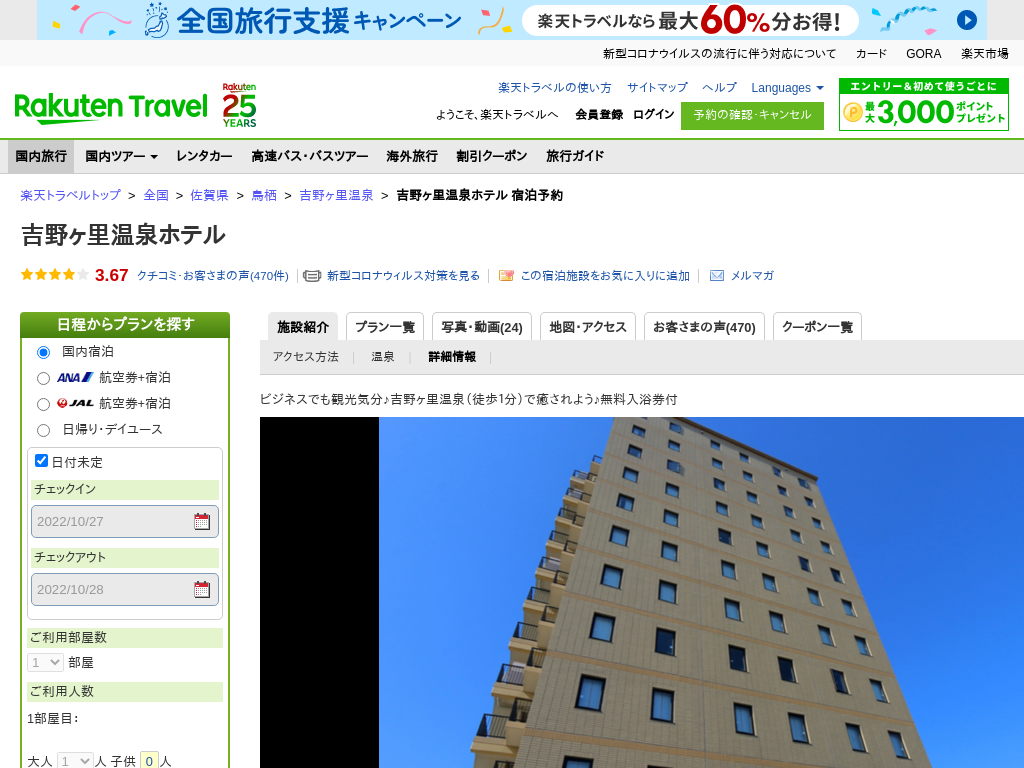This screenshot has height=768, width=1024.
Task: Open 新型コロナウィルス対策を見る link
Action: tap(403, 276)
